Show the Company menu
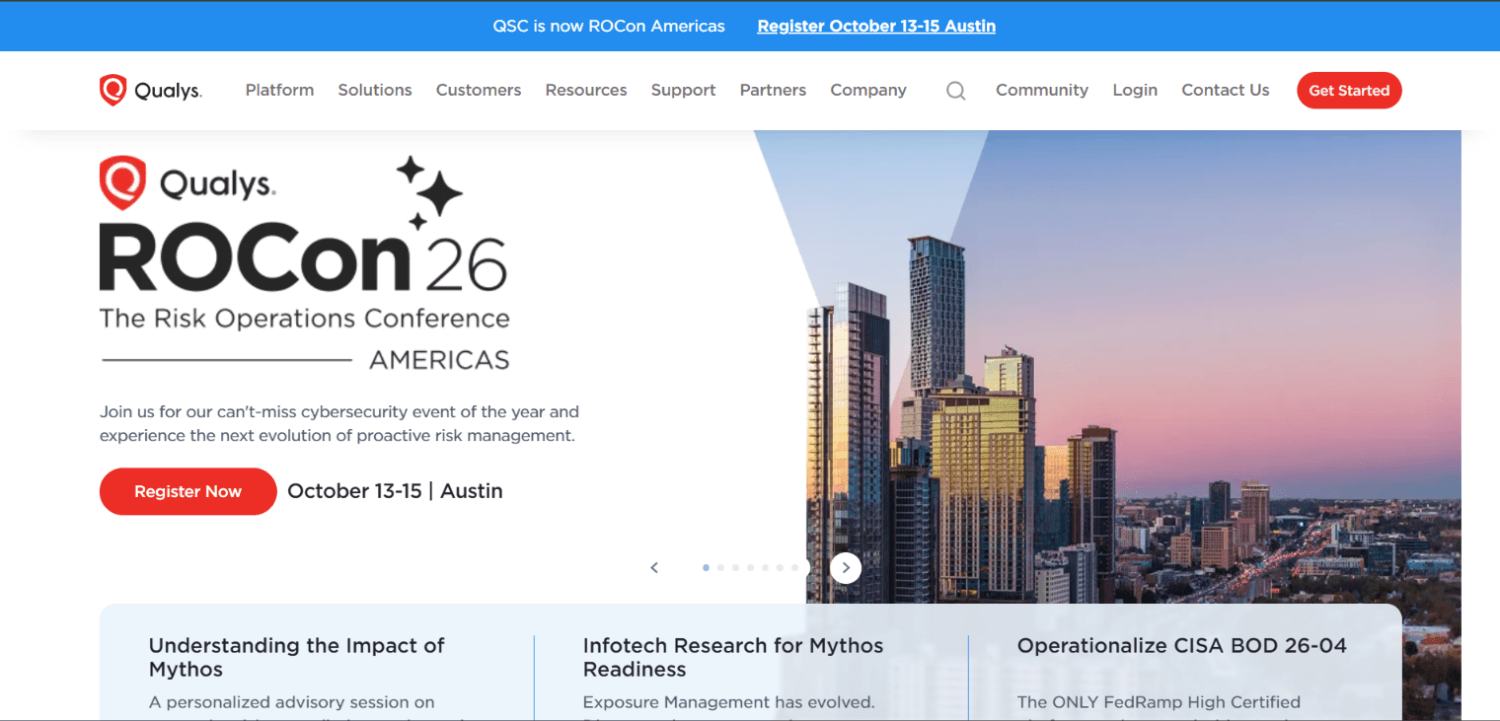This screenshot has height=721, width=1500. (x=868, y=90)
